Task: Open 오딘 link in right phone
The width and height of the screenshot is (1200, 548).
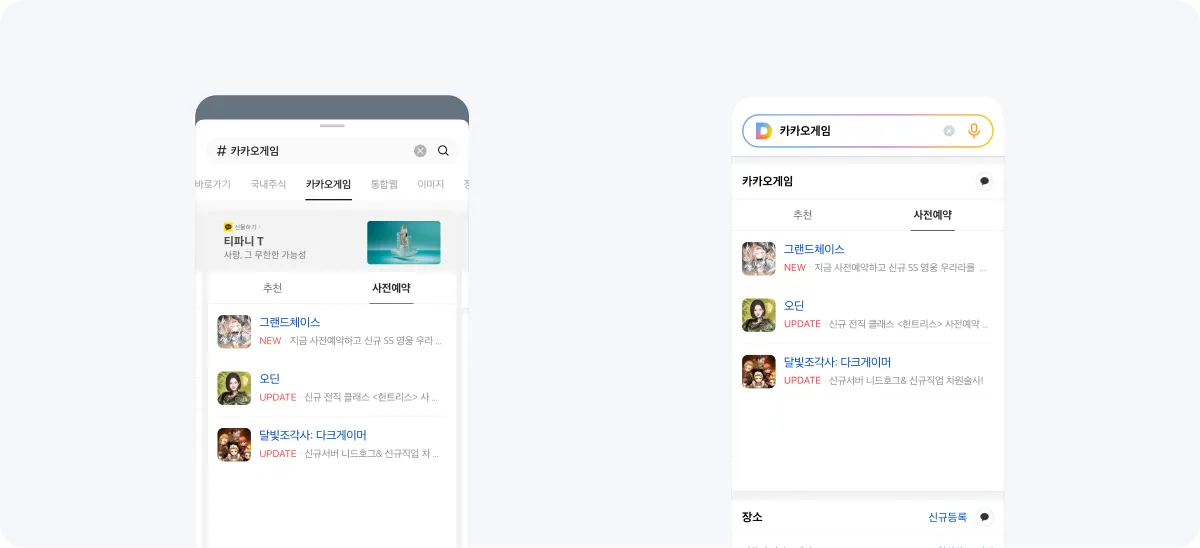Action: pos(794,306)
